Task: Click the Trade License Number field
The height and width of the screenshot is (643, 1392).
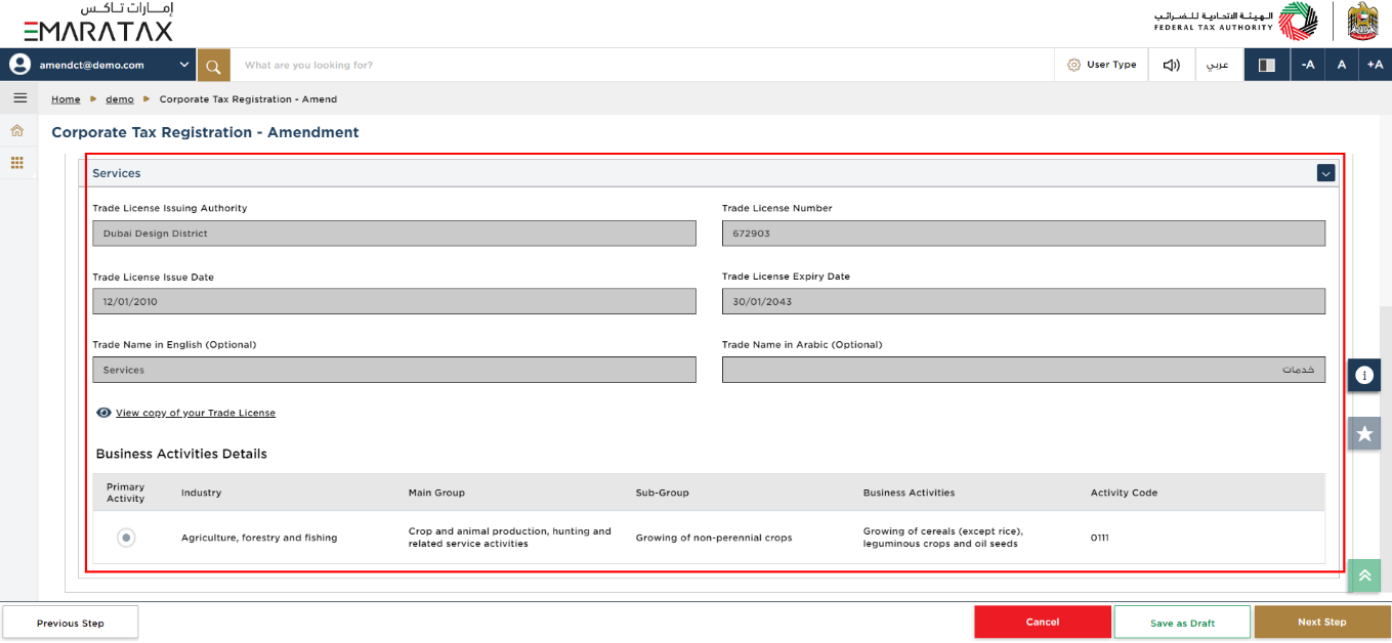Action: (x=1024, y=233)
